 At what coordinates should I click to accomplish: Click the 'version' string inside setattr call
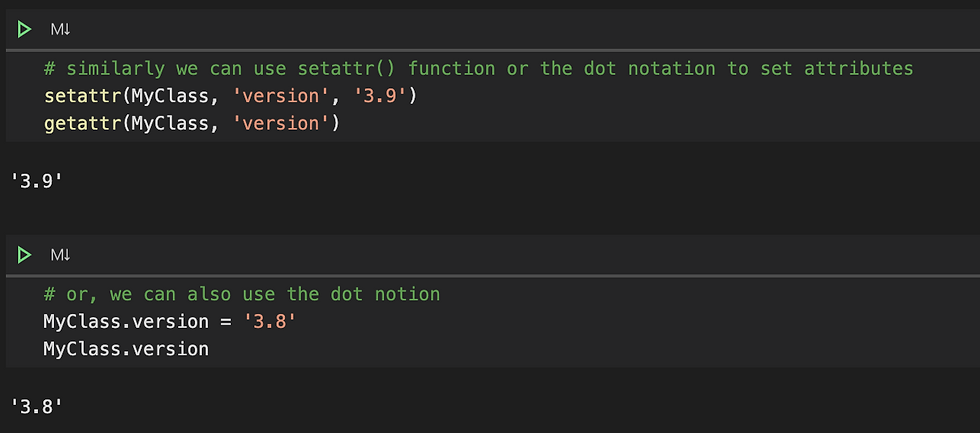(x=281, y=96)
